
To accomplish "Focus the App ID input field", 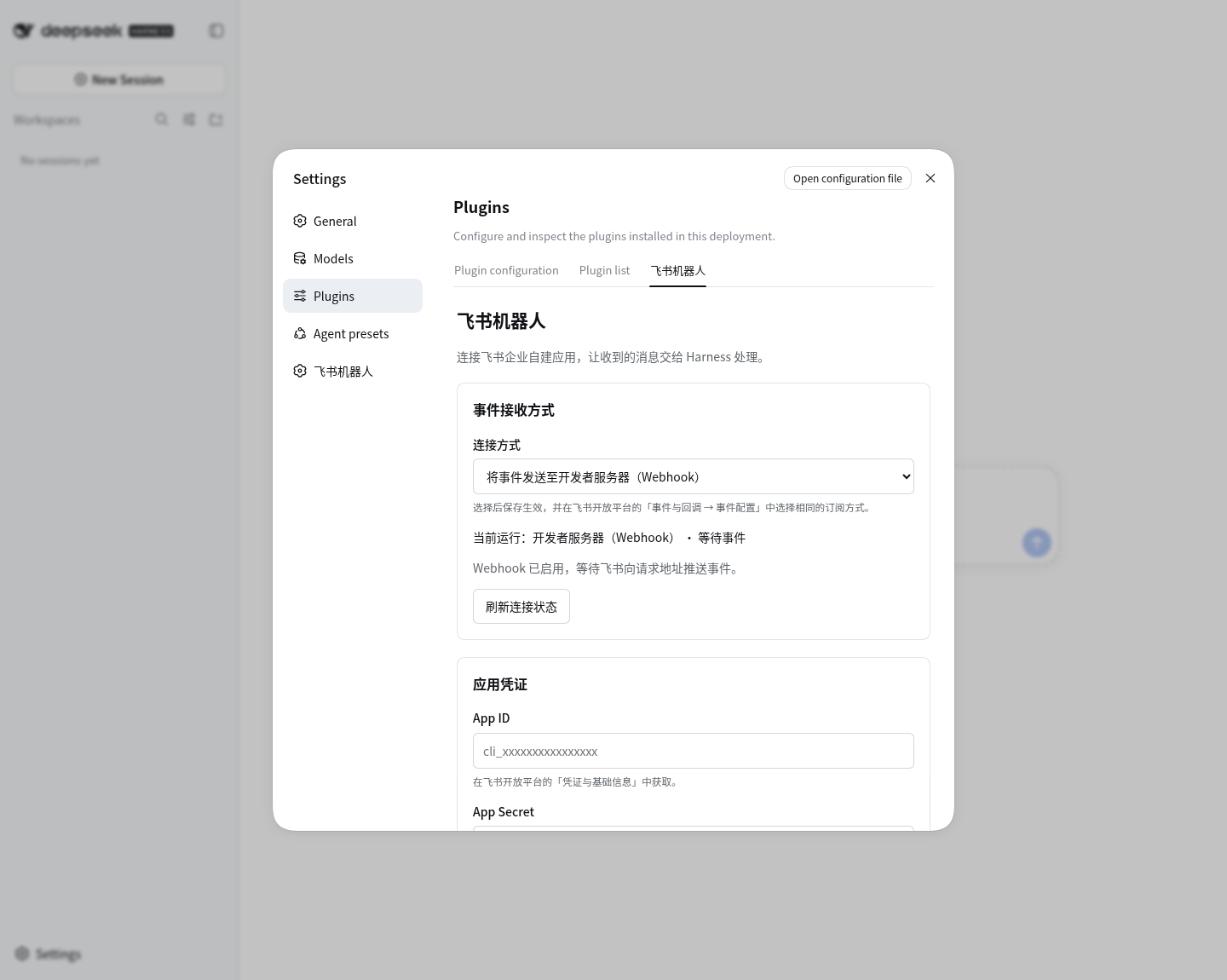I will coord(694,751).
